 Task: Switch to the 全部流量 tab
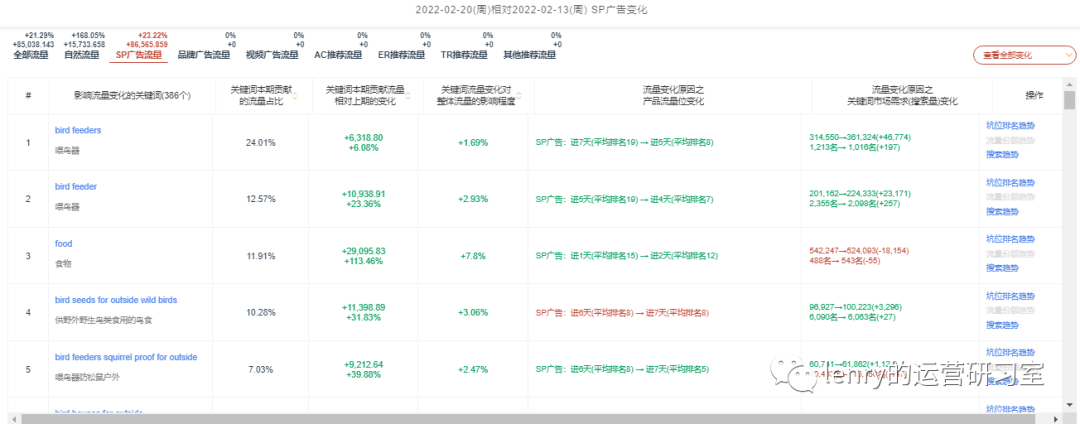click(x=31, y=54)
